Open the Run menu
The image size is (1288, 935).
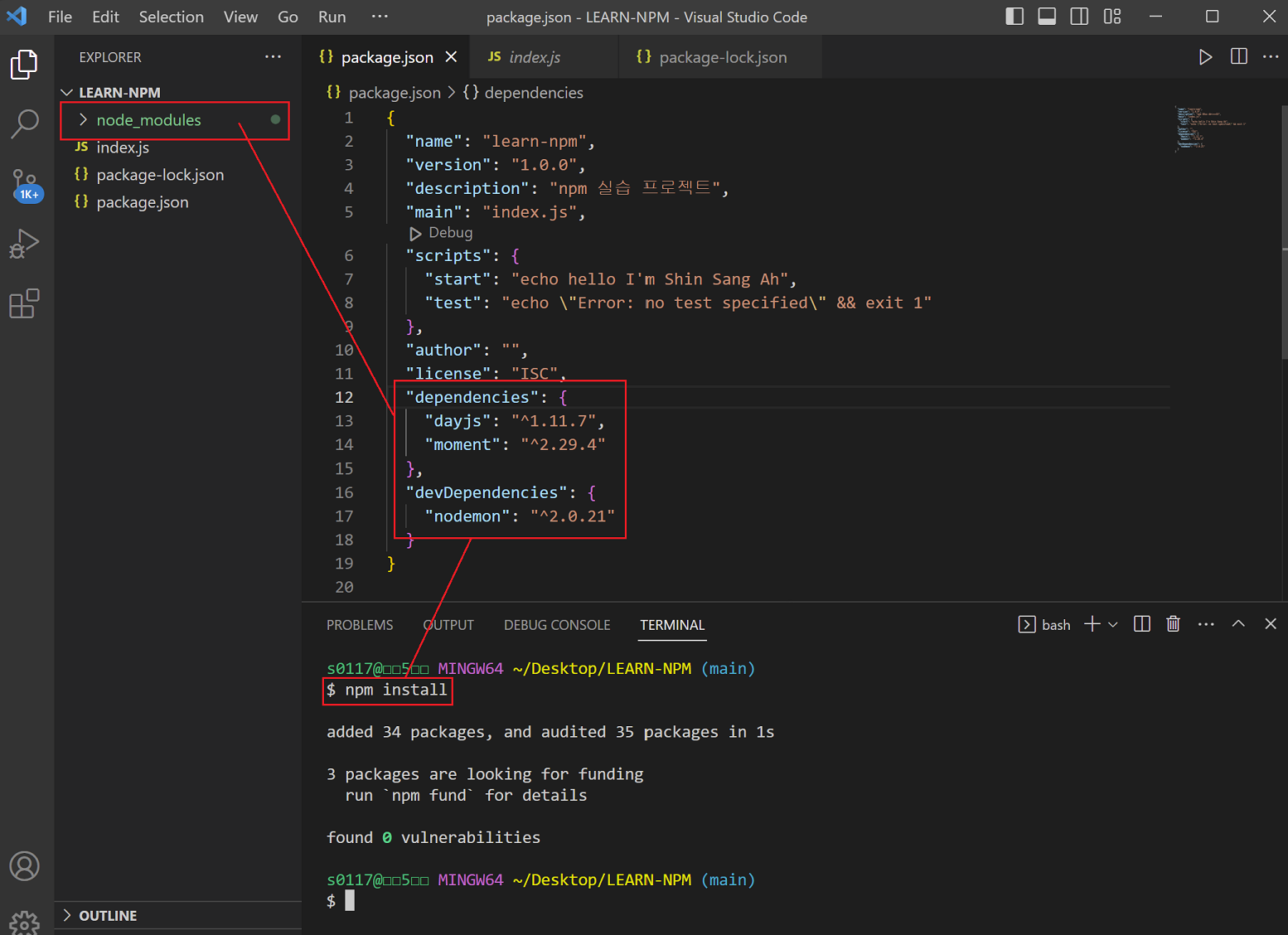(332, 17)
